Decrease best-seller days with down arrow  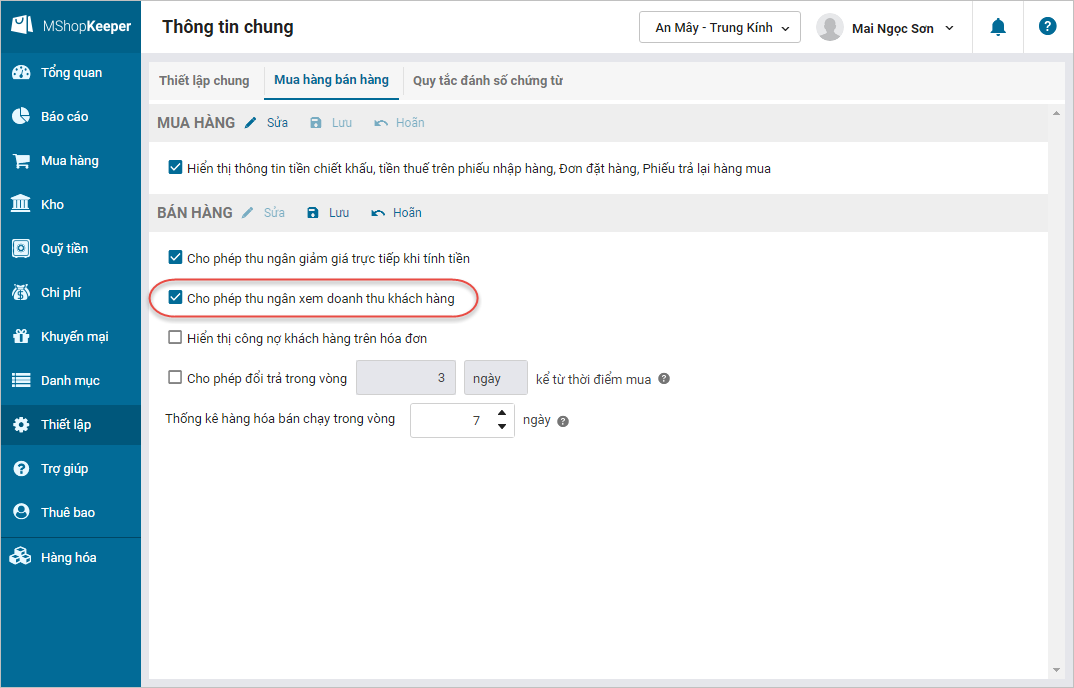tap(502, 427)
